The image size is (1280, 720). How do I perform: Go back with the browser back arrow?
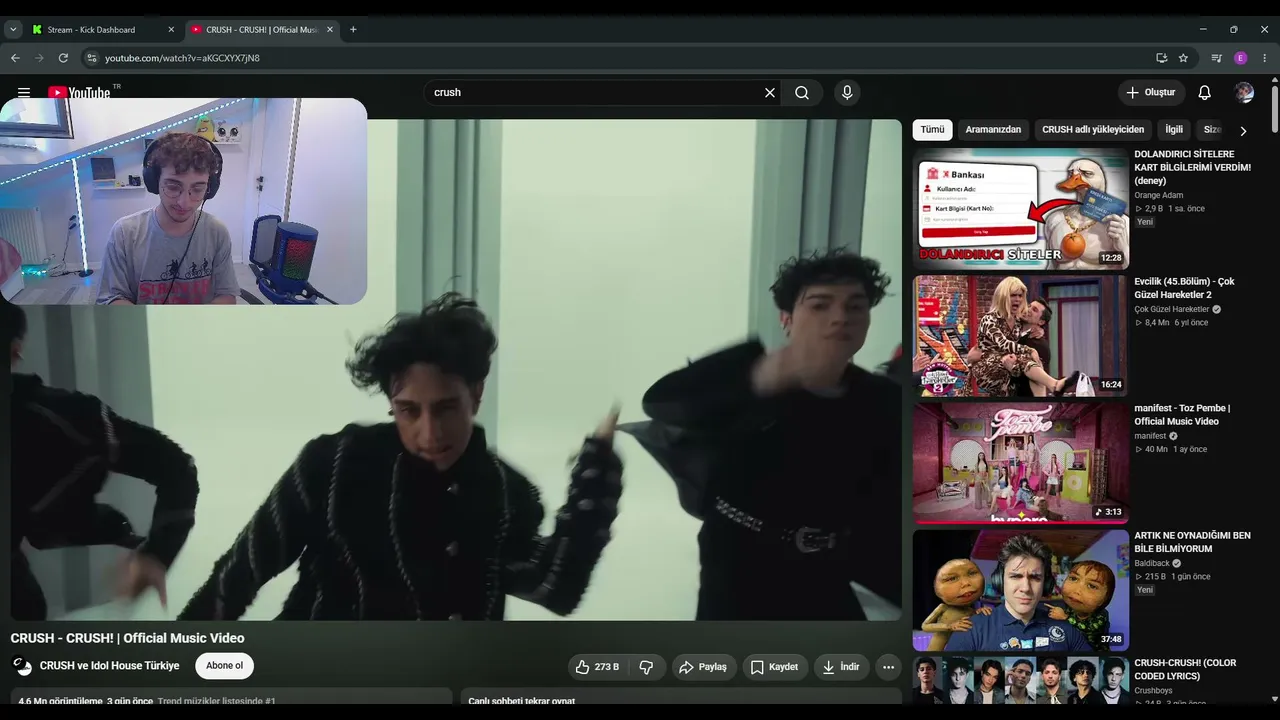pos(15,58)
